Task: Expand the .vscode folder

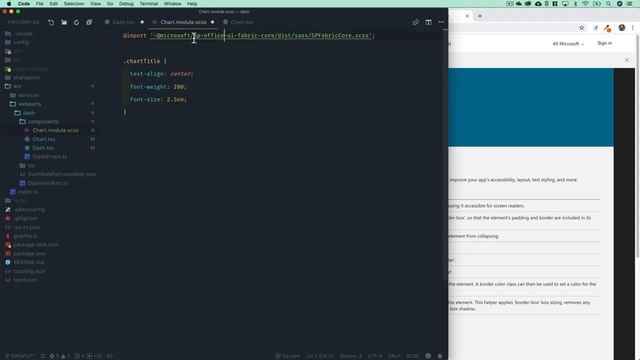Action: pos(49,33)
